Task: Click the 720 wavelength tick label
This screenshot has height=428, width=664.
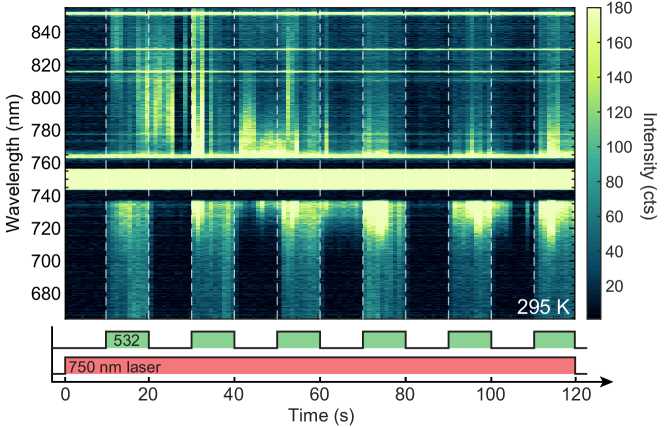Action: [46, 229]
